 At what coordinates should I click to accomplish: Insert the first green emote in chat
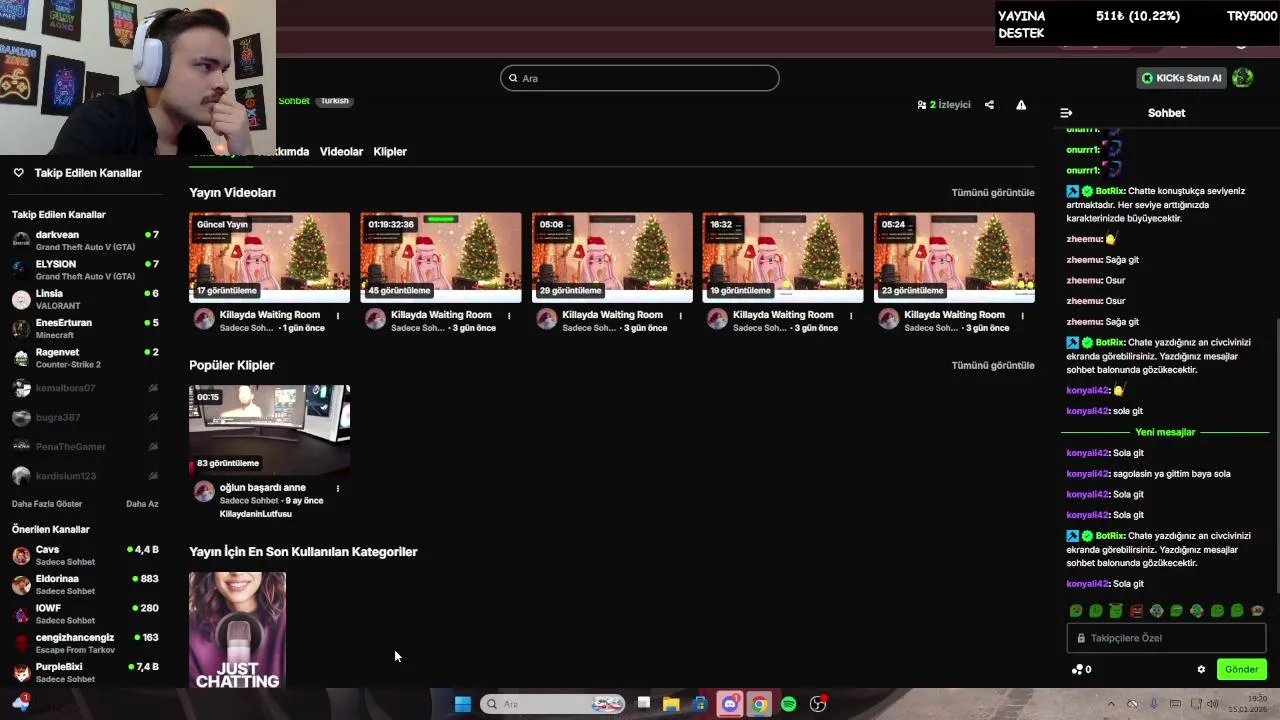pos(1076,611)
